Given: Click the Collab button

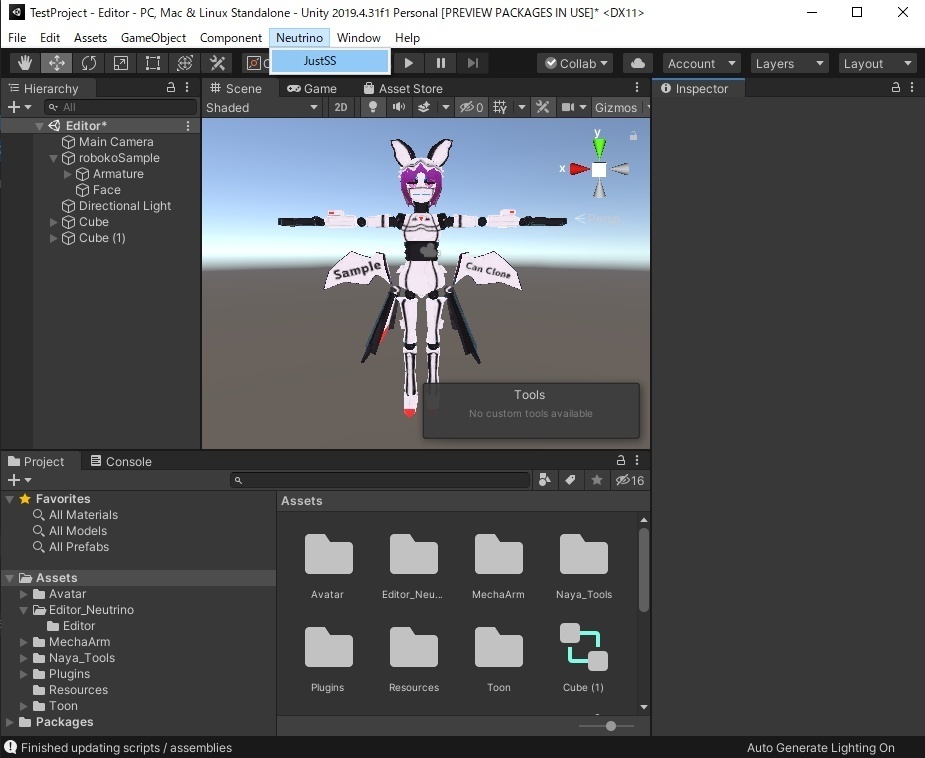Looking at the screenshot, I should point(574,62).
